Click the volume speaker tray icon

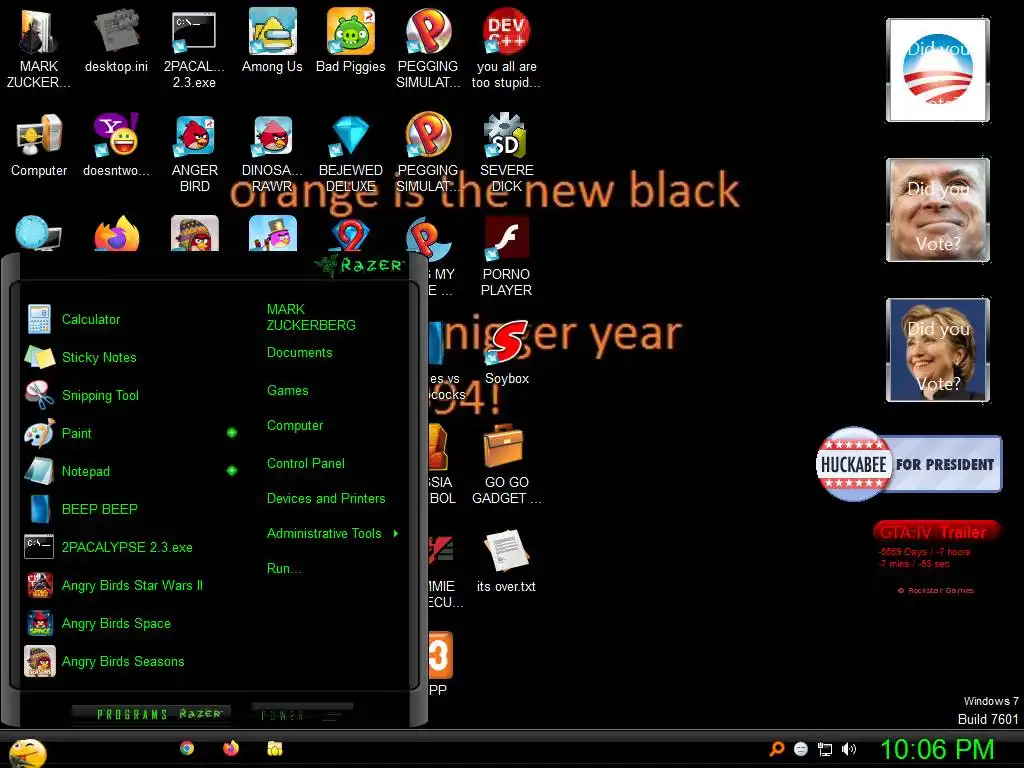pos(849,749)
